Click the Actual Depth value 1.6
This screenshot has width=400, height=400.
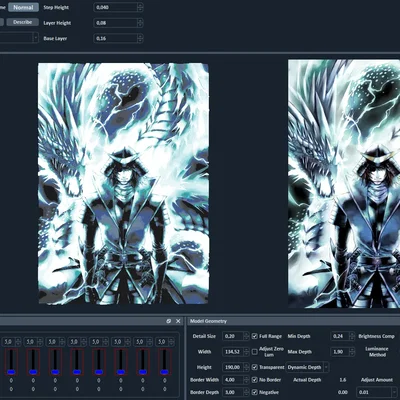343,380
